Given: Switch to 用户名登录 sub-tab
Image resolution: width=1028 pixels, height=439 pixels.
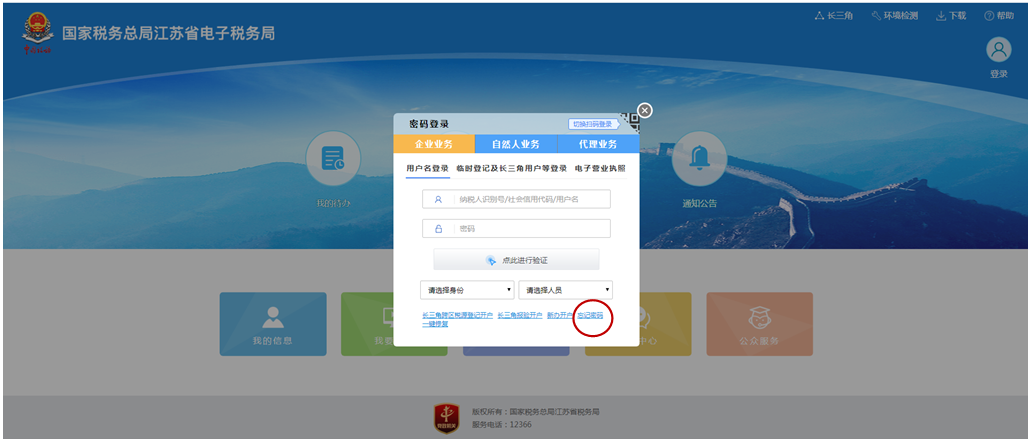Looking at the screenshot, I should click(x=427, y=168).
